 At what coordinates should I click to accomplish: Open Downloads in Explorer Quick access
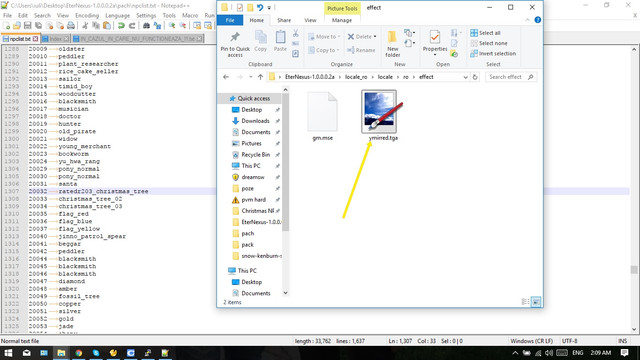coord(255,121)
